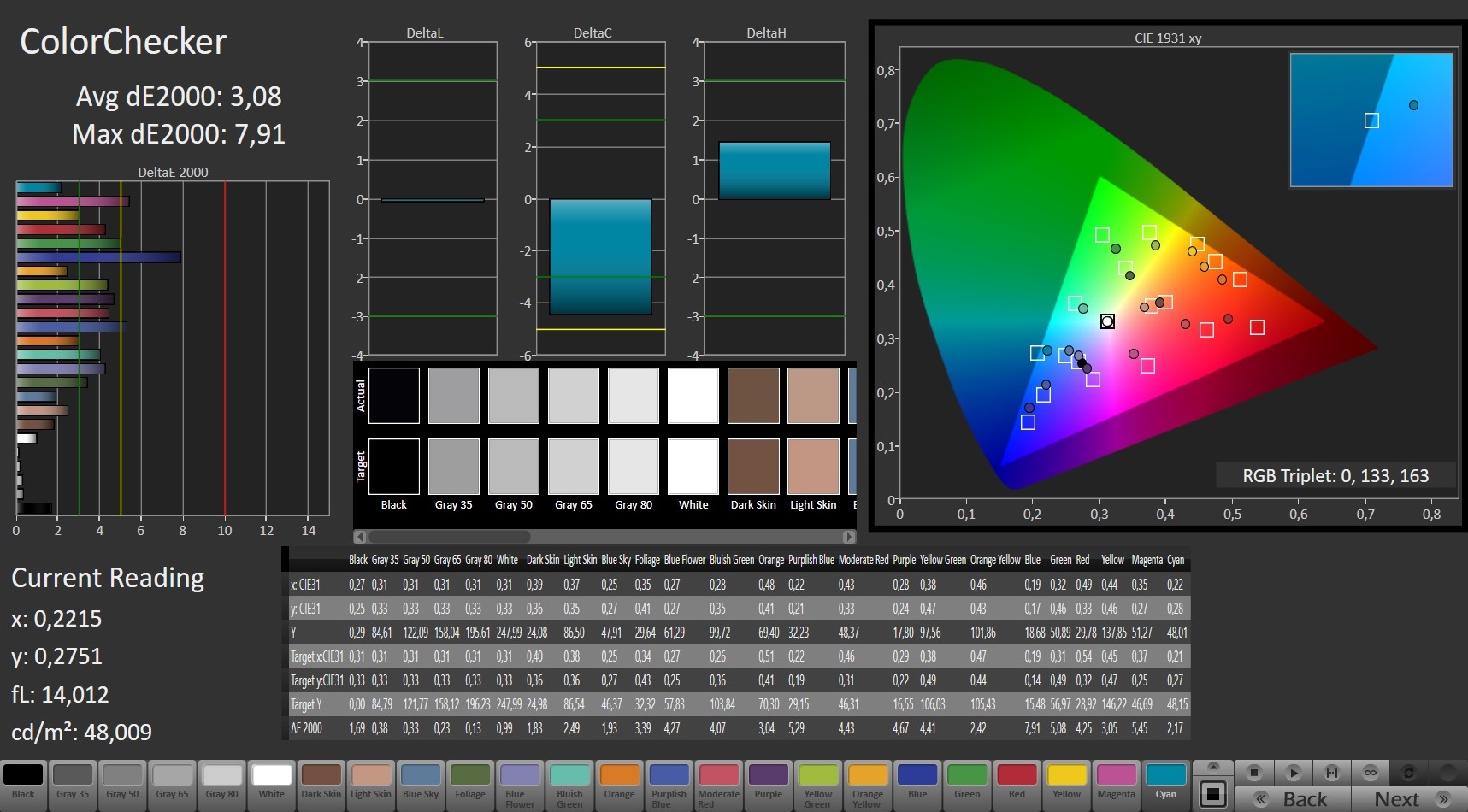Image resolution: width=1468 pixels, height=812 pixels.
Task: Expand the panel with the up arrow
Action: 1212,767
